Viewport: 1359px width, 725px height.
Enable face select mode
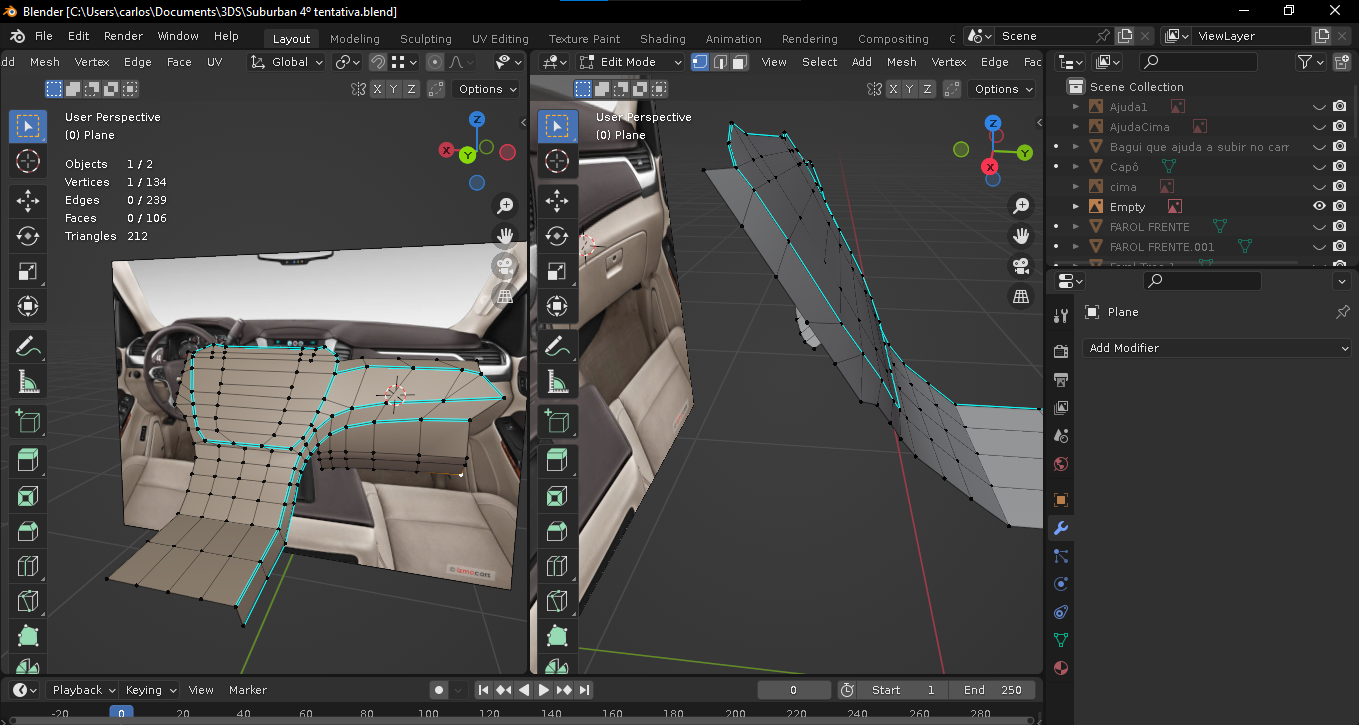click(x=739, y=62)
